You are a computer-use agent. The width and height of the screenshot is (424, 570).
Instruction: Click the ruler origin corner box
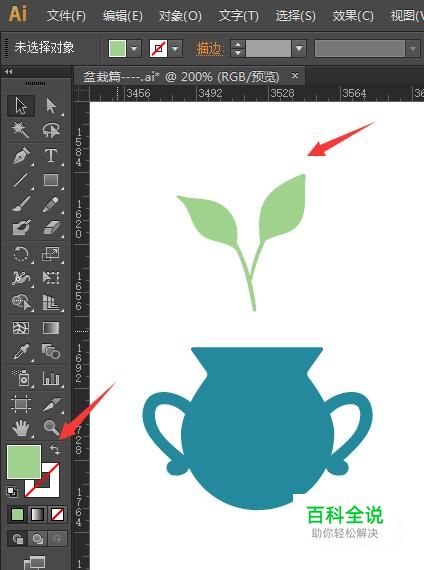pos(82,94)
